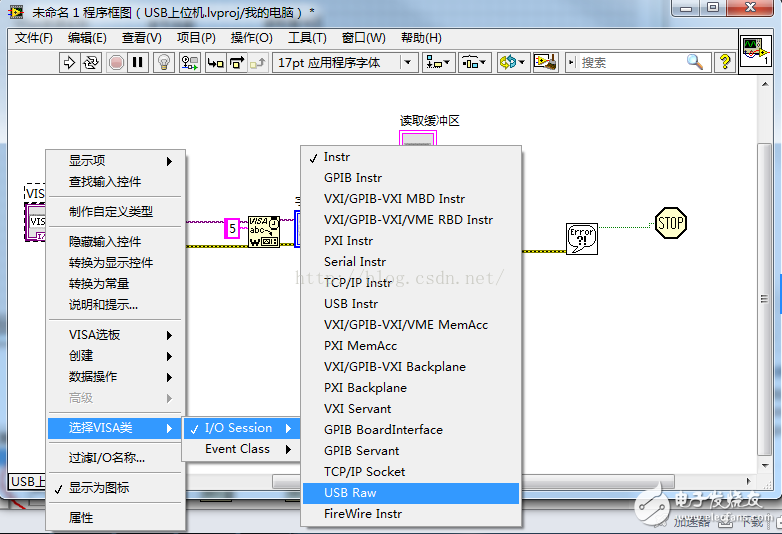The image size is (782, 534).
Task: Click inside the 搜索 search field
Action: [630, 62]
